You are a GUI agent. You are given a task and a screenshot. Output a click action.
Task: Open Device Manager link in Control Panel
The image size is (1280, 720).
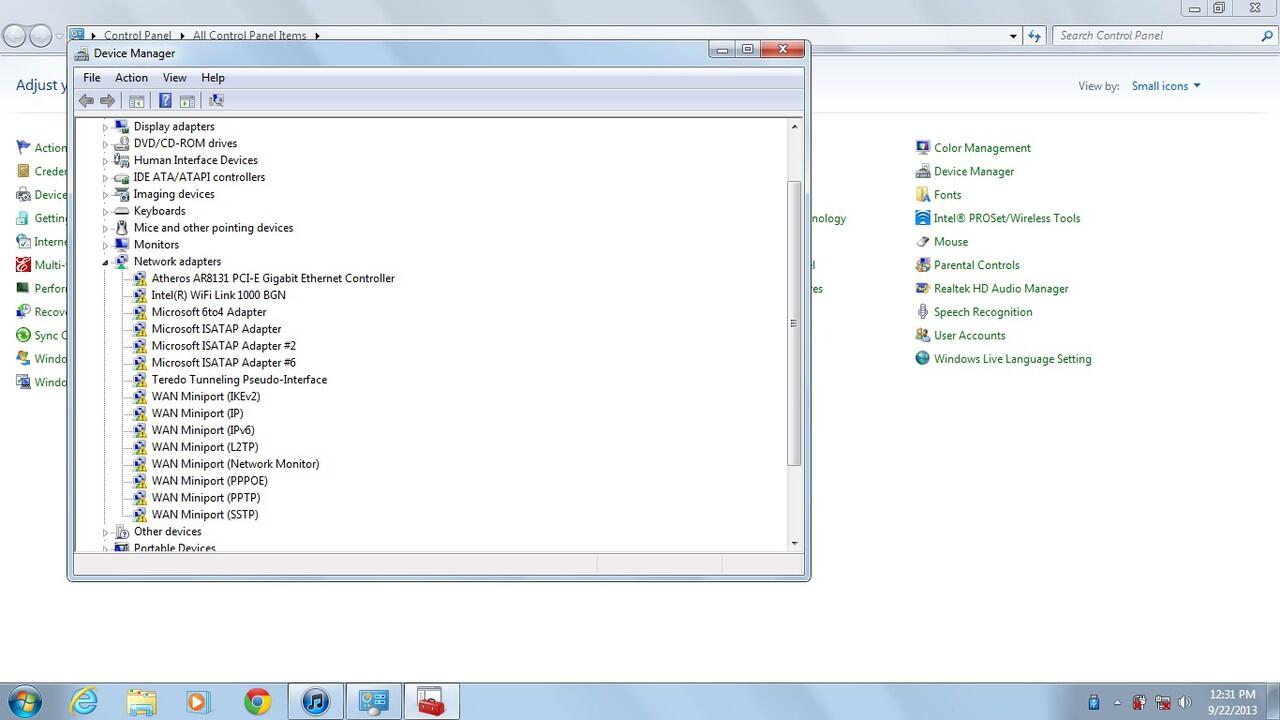(x=974, y=171)
